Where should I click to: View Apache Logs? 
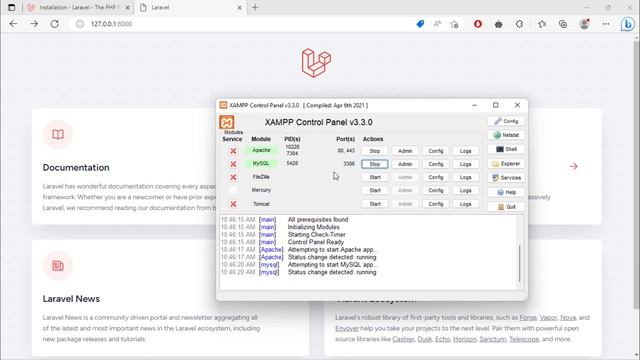tap(465, 151)
